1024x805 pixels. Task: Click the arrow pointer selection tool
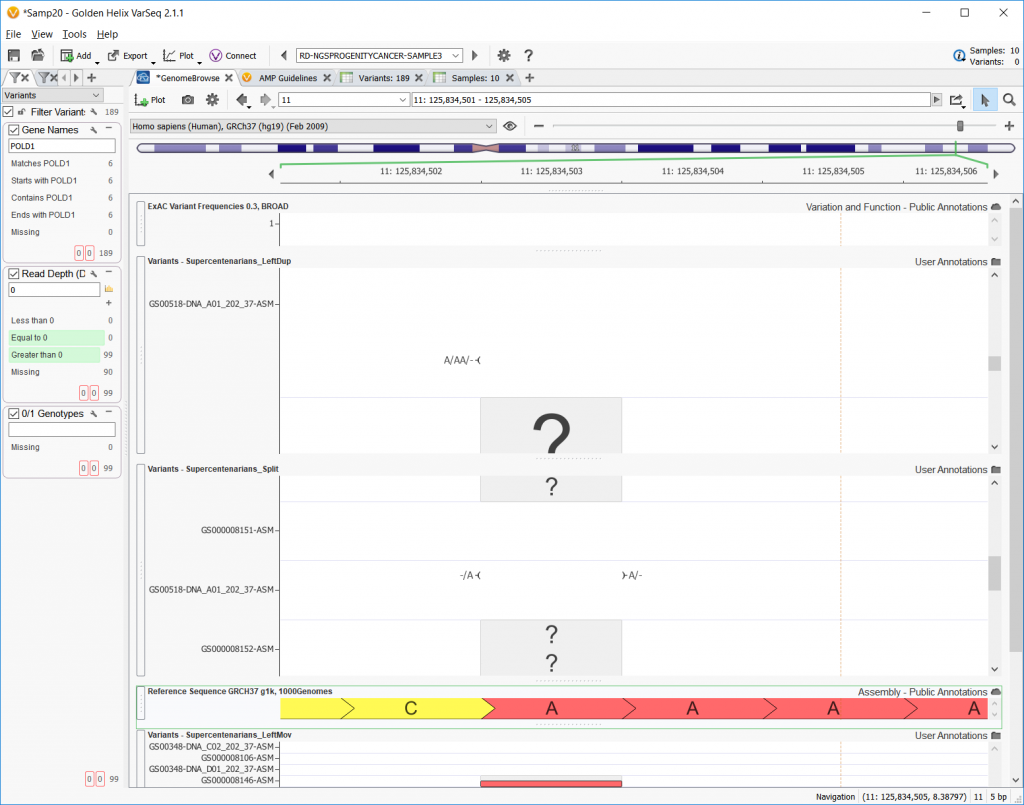(984, 99)
